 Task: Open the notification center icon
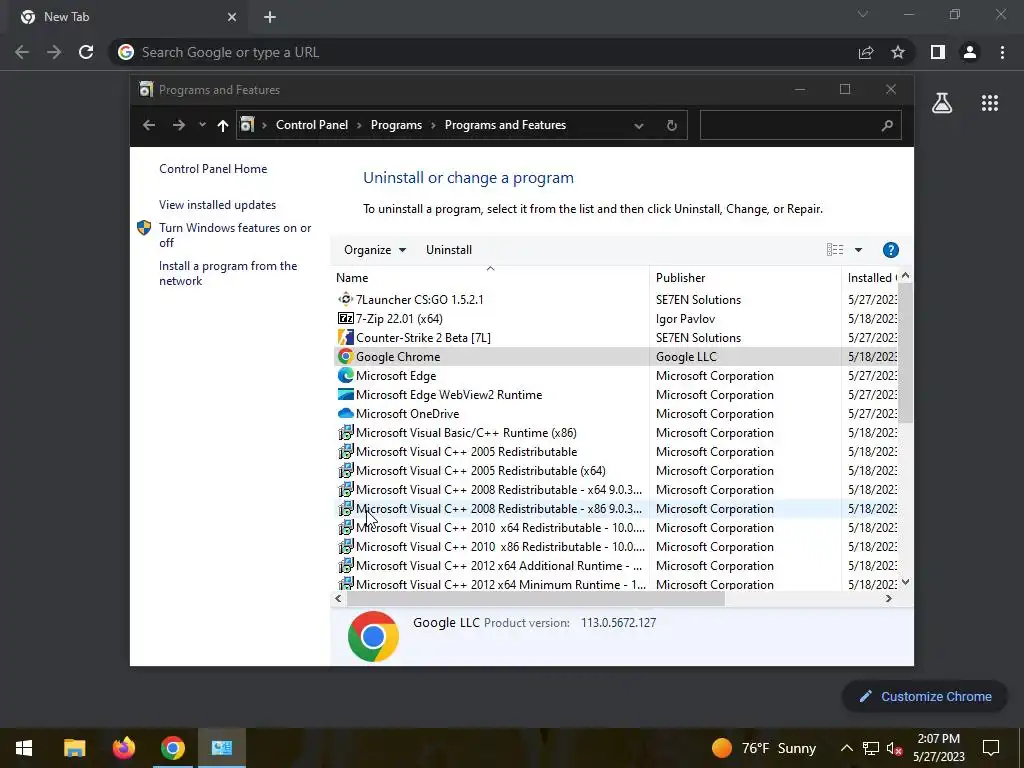[x=991, y=748]
